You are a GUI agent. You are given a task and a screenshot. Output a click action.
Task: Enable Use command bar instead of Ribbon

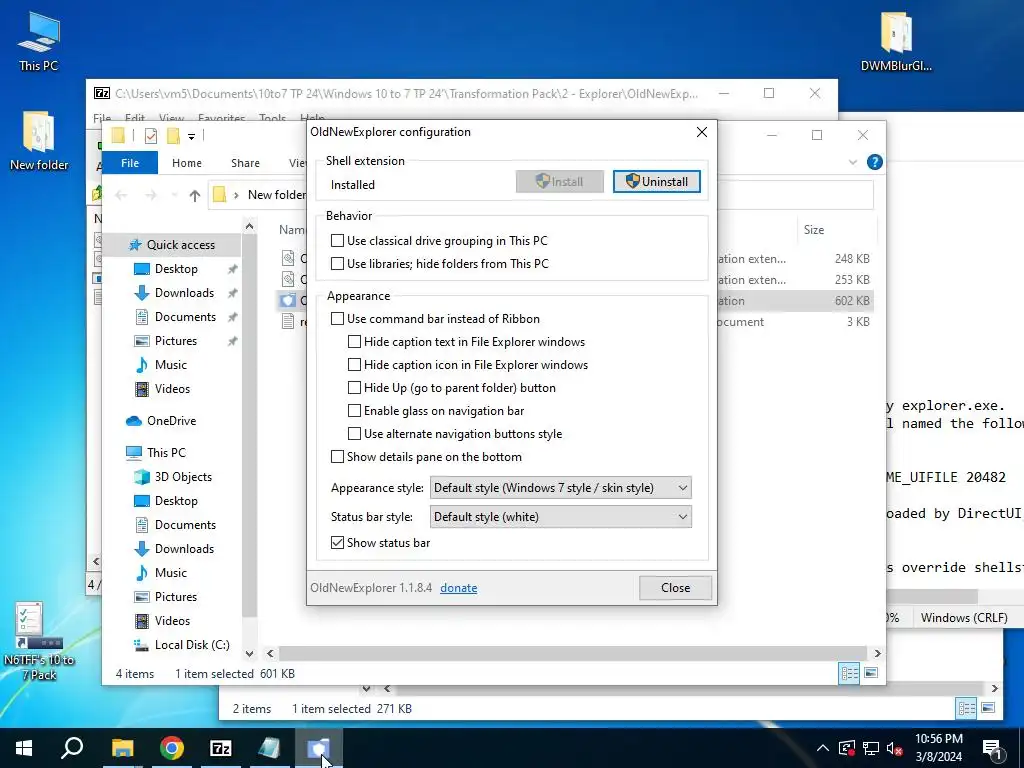click(338, 319)
